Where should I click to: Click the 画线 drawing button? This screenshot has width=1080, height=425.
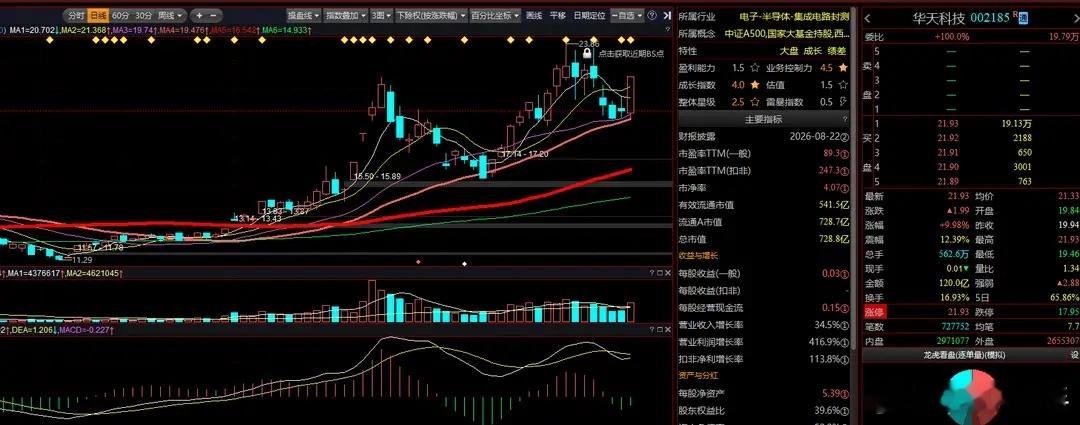pyautogui.click(x=534, y=15)
